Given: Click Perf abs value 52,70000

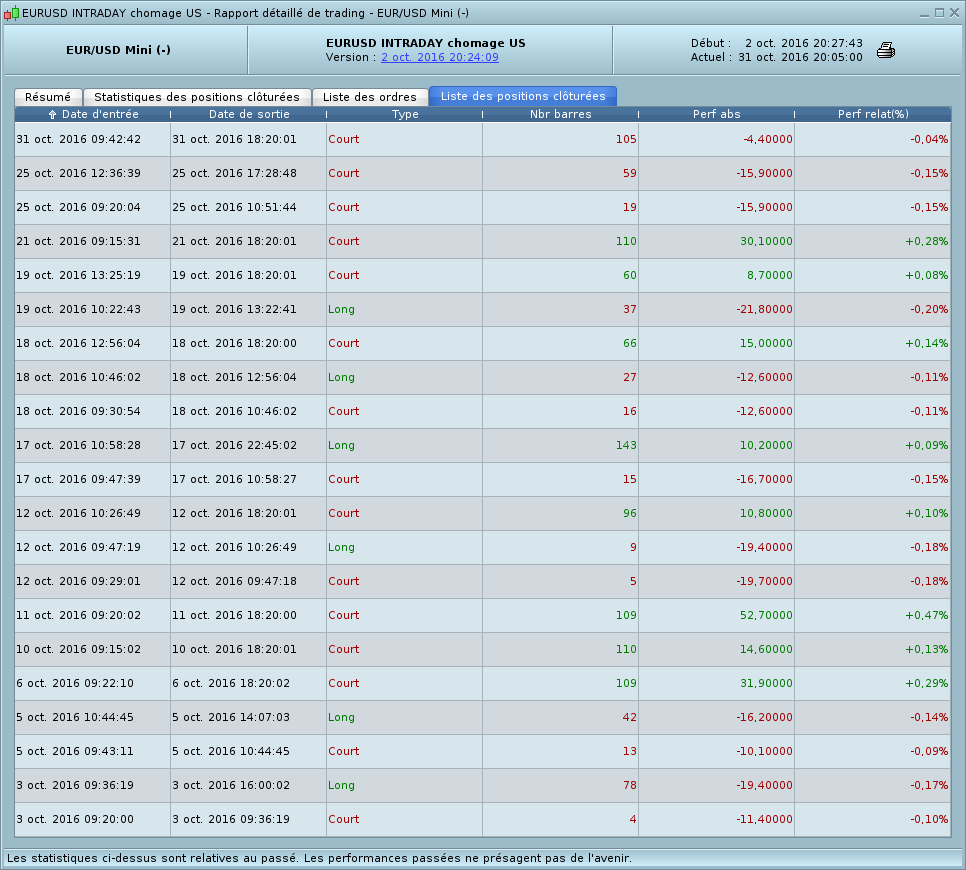Looking at the screenshot, I should coord(766,615).
